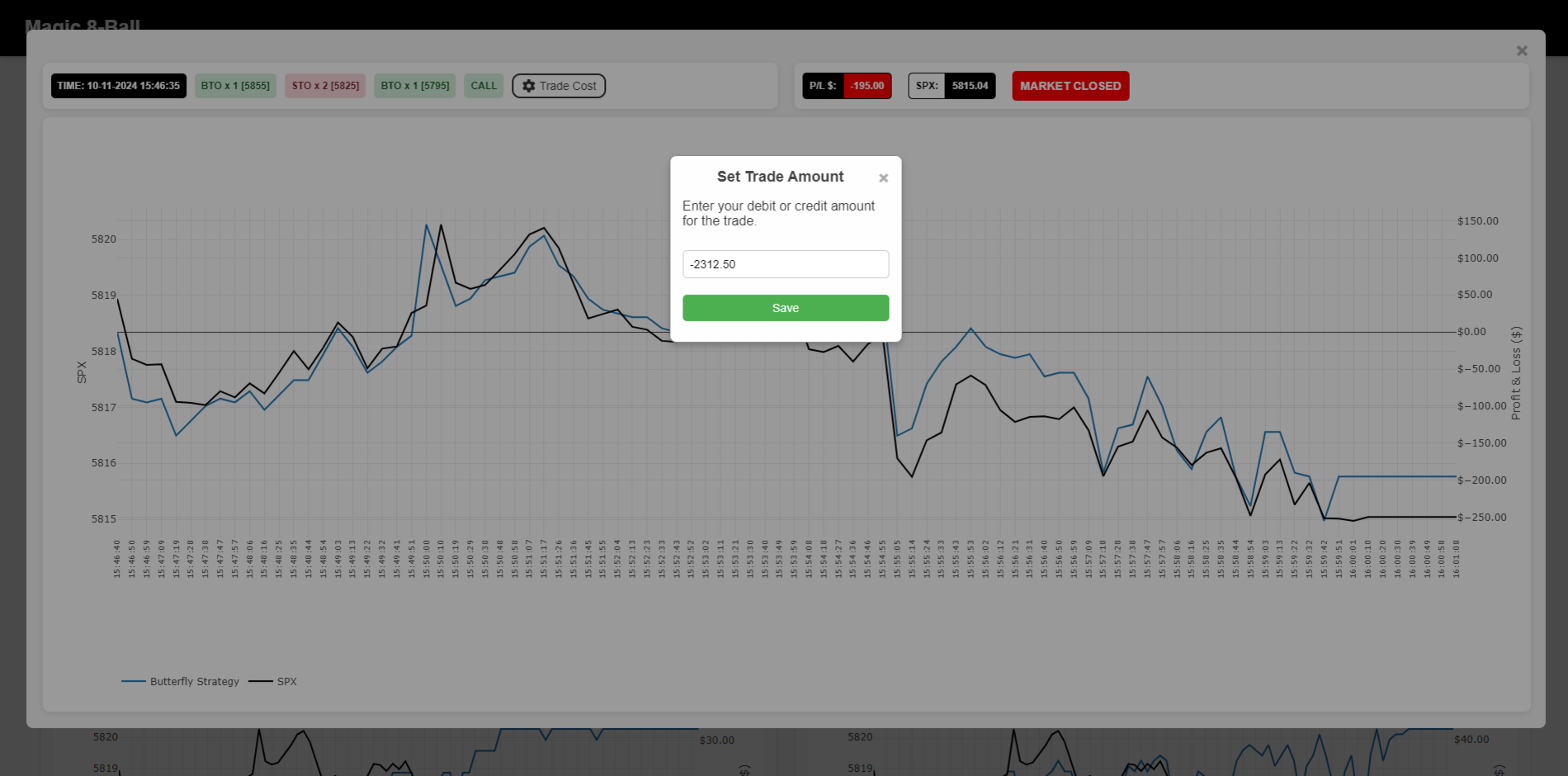Close the Set Trade Amount dialog
1568x776 pixels.
(x=883, y=178)
